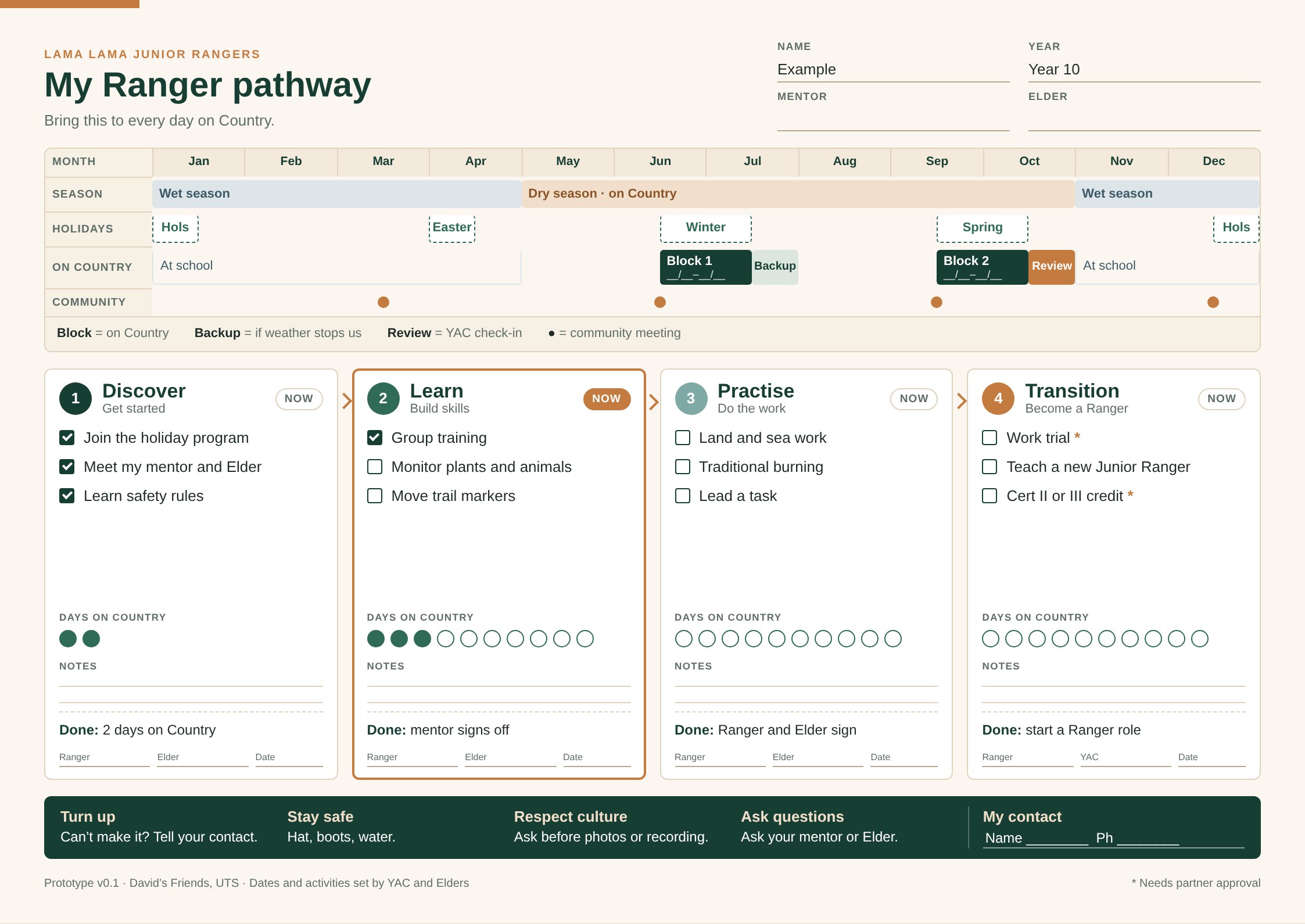Click the stage 3 Practise number circle
Image resolution: width=1305 pixels, height=924 pixels.
(691, 399)
